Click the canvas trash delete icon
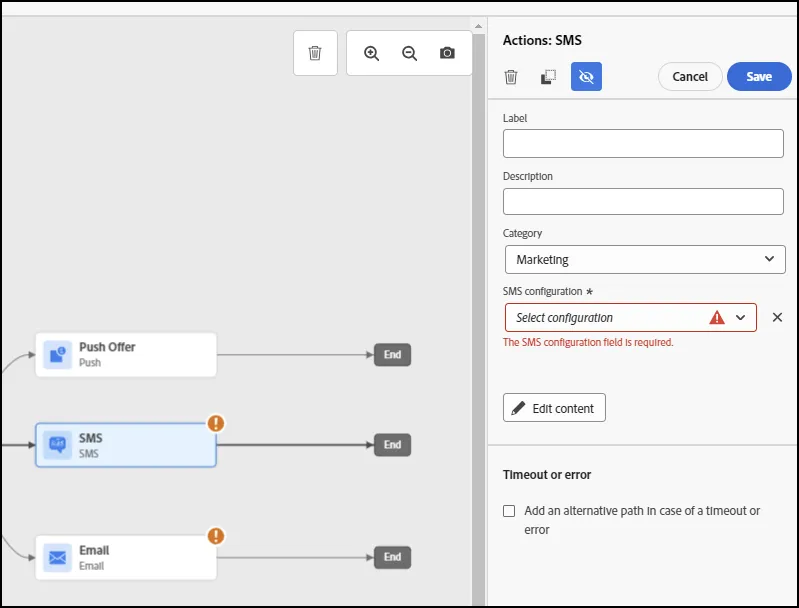 [315, 53]
